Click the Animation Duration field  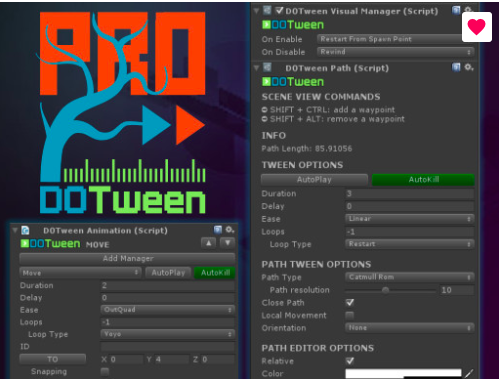(168, 285)
